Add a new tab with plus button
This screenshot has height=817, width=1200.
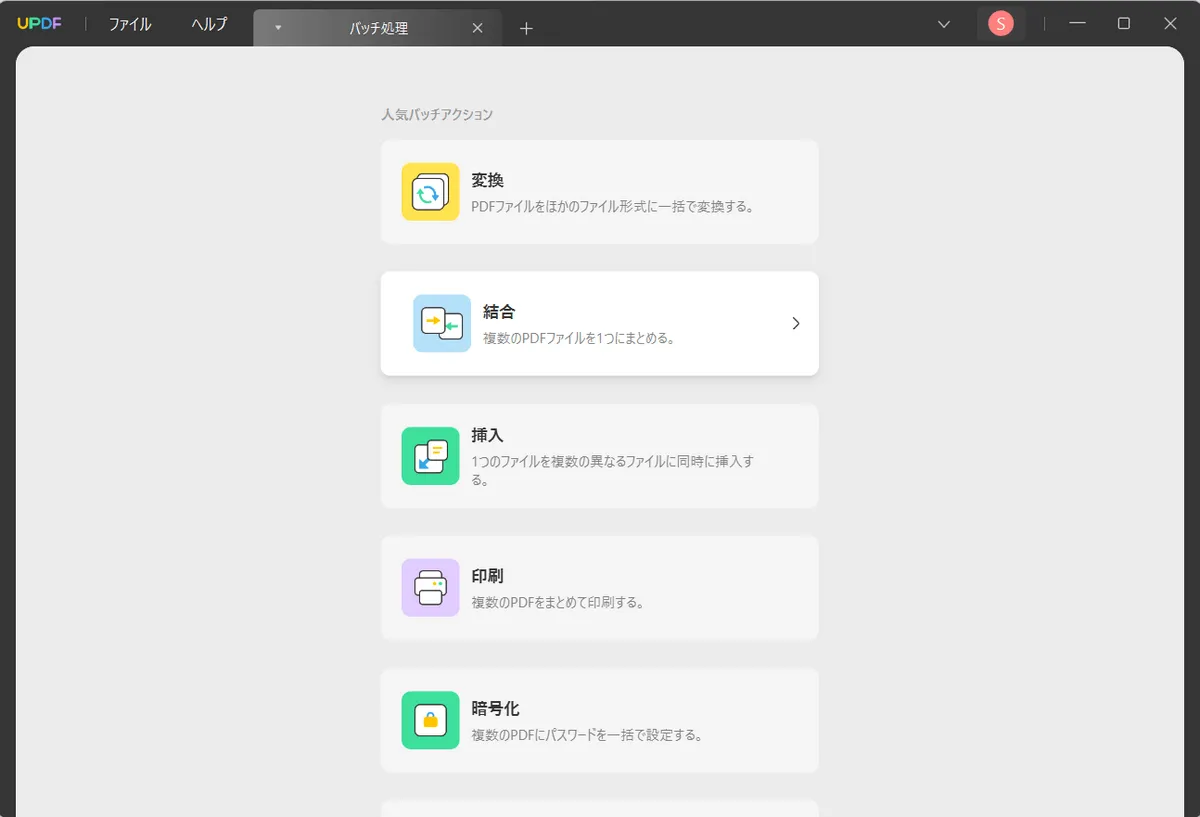pyautogui.click(x=526, y=28)
